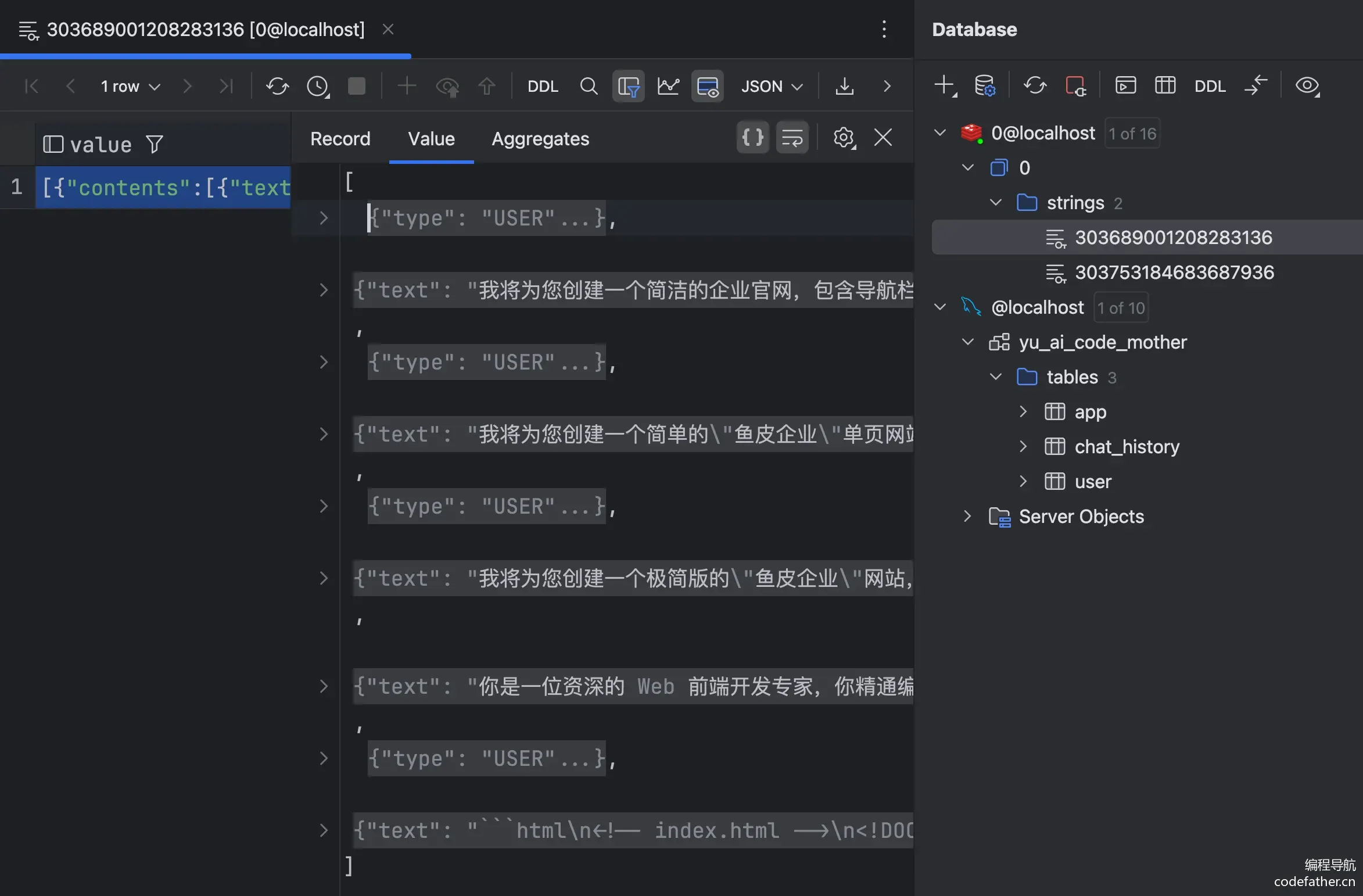Screen dimensions: 1363x896
Task: Toggle the local filter panel icon
Action: [x=629, y=87]
